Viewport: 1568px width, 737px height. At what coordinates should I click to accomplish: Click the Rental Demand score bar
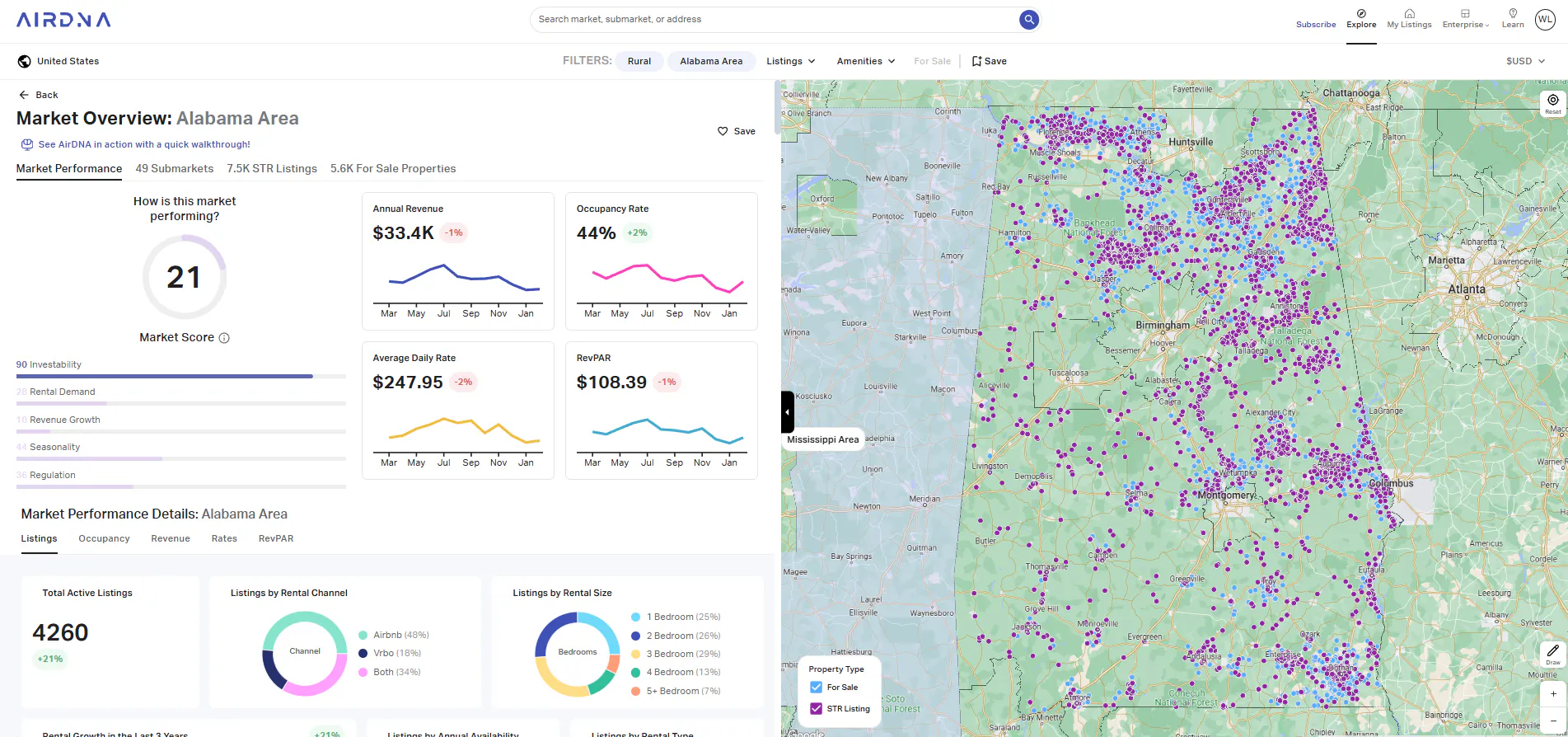tap(181, 403)
